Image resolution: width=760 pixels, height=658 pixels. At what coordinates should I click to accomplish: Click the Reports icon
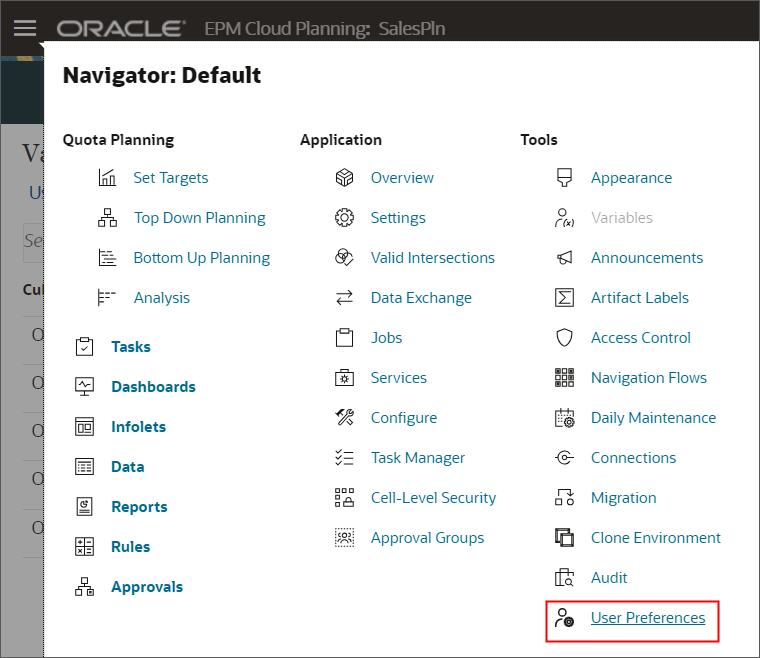coord(84,507)
